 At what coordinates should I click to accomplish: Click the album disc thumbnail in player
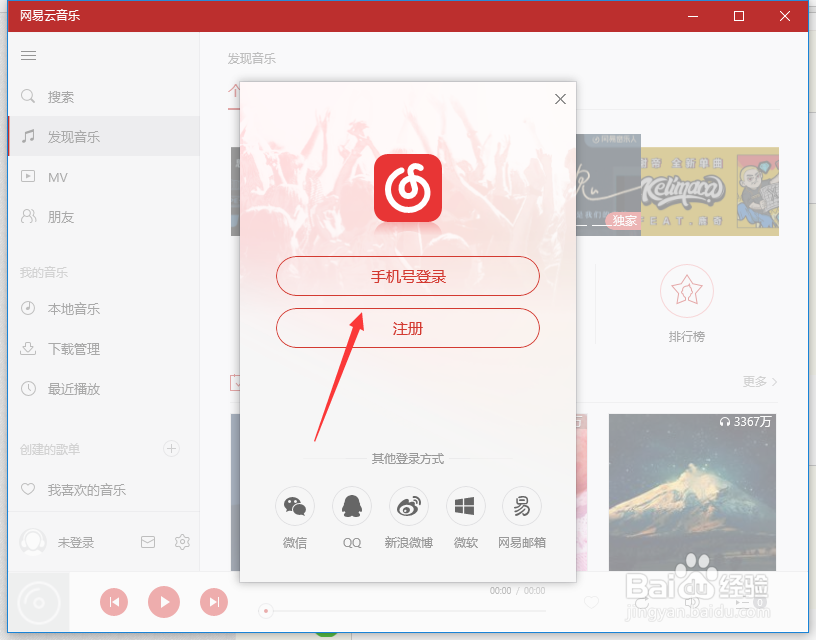[39, 603]
